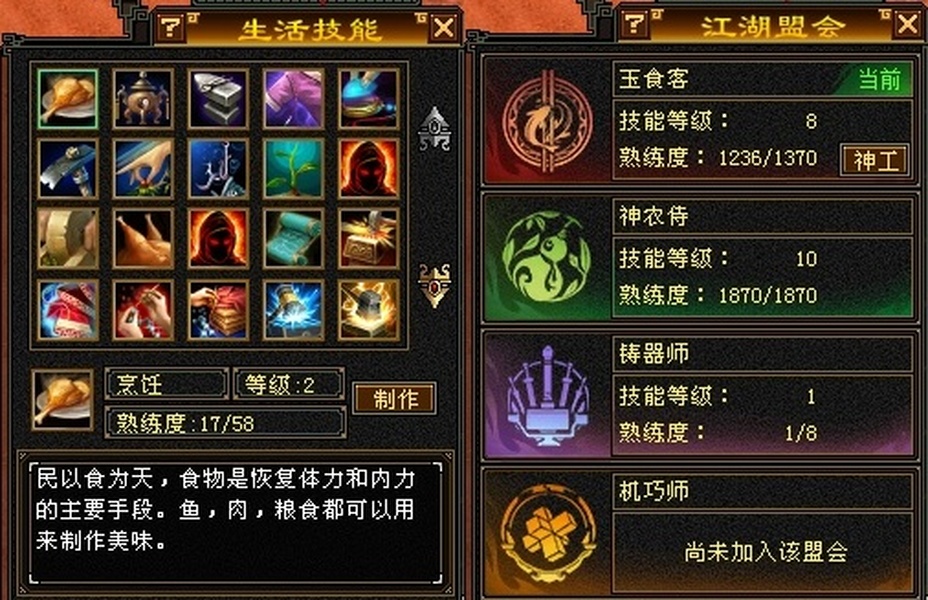Screen dimensions: 928x600
Task: Open help for 江湖盟会 window
Action: 634,24
